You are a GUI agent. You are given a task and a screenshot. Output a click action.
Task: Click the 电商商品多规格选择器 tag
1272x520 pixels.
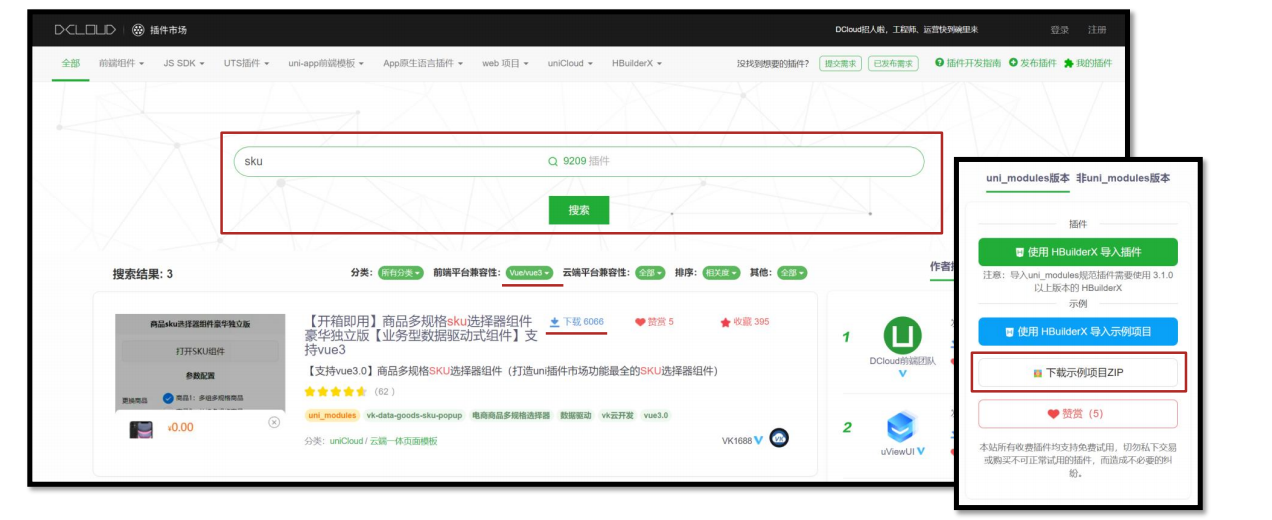512,415
